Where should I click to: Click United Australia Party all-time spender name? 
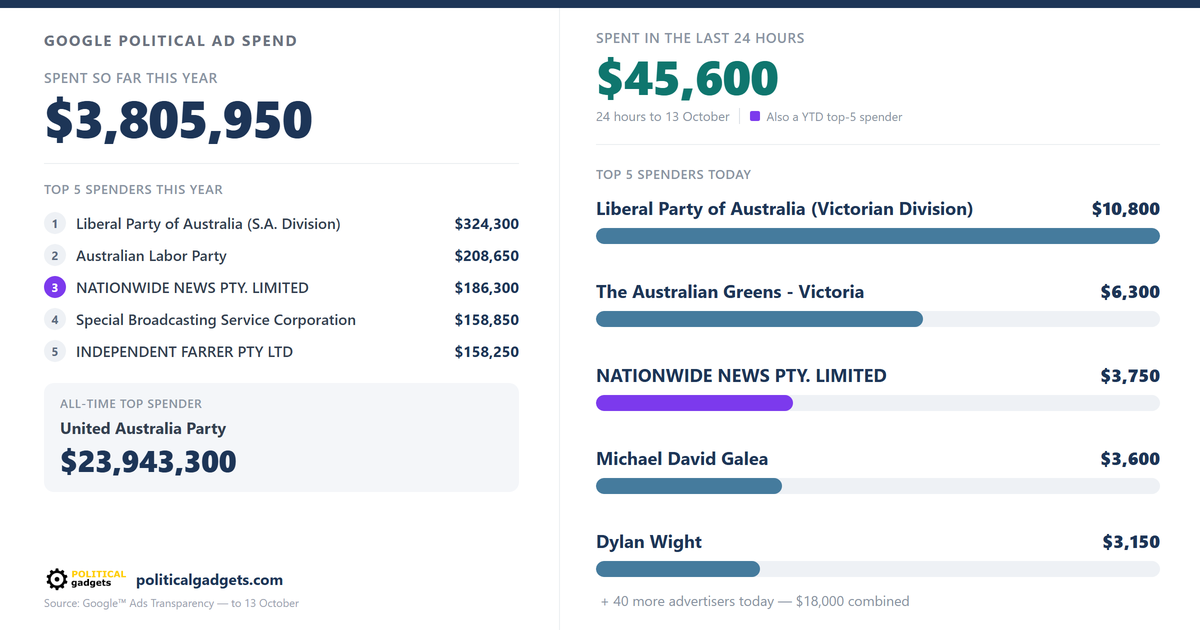click(143, 429)
